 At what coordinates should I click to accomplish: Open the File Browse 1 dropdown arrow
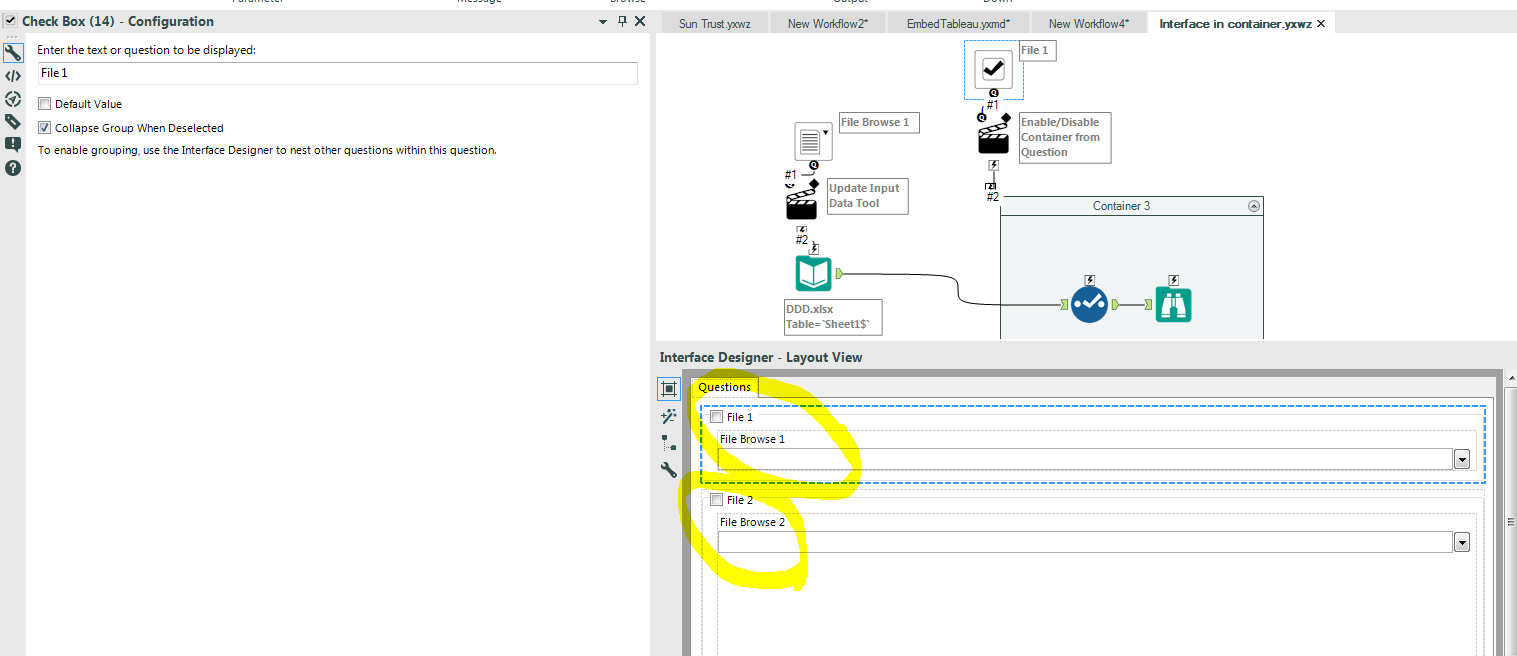pos(1461,458)
